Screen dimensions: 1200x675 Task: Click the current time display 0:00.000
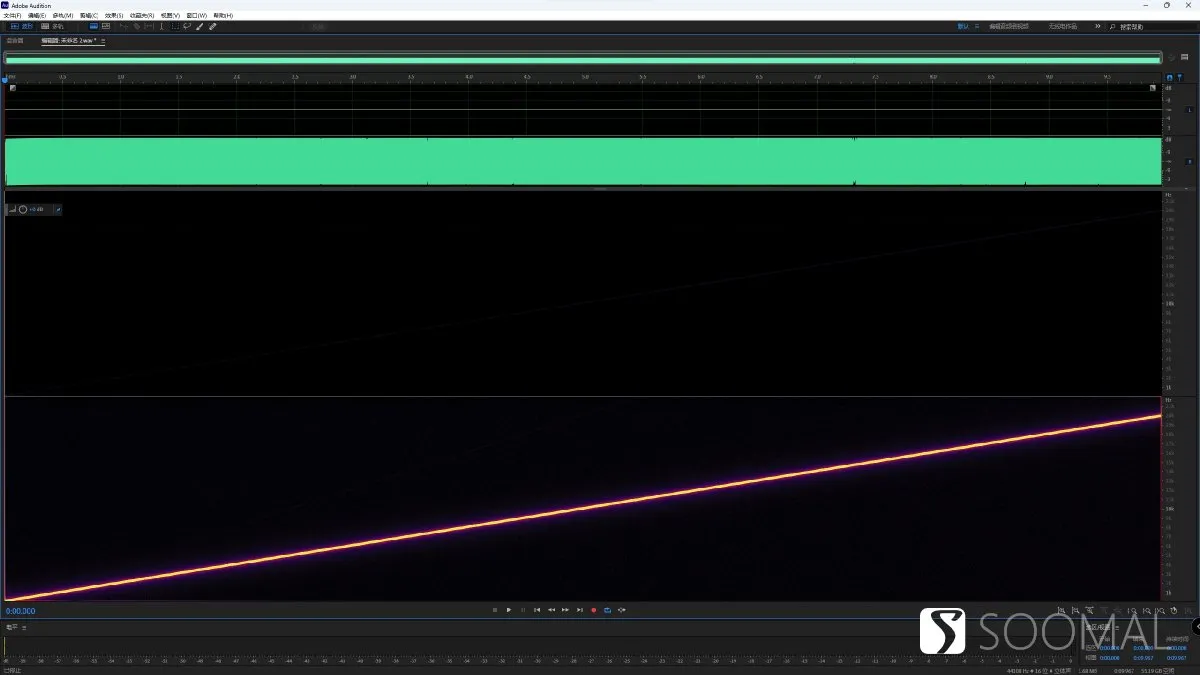(21, 611)
